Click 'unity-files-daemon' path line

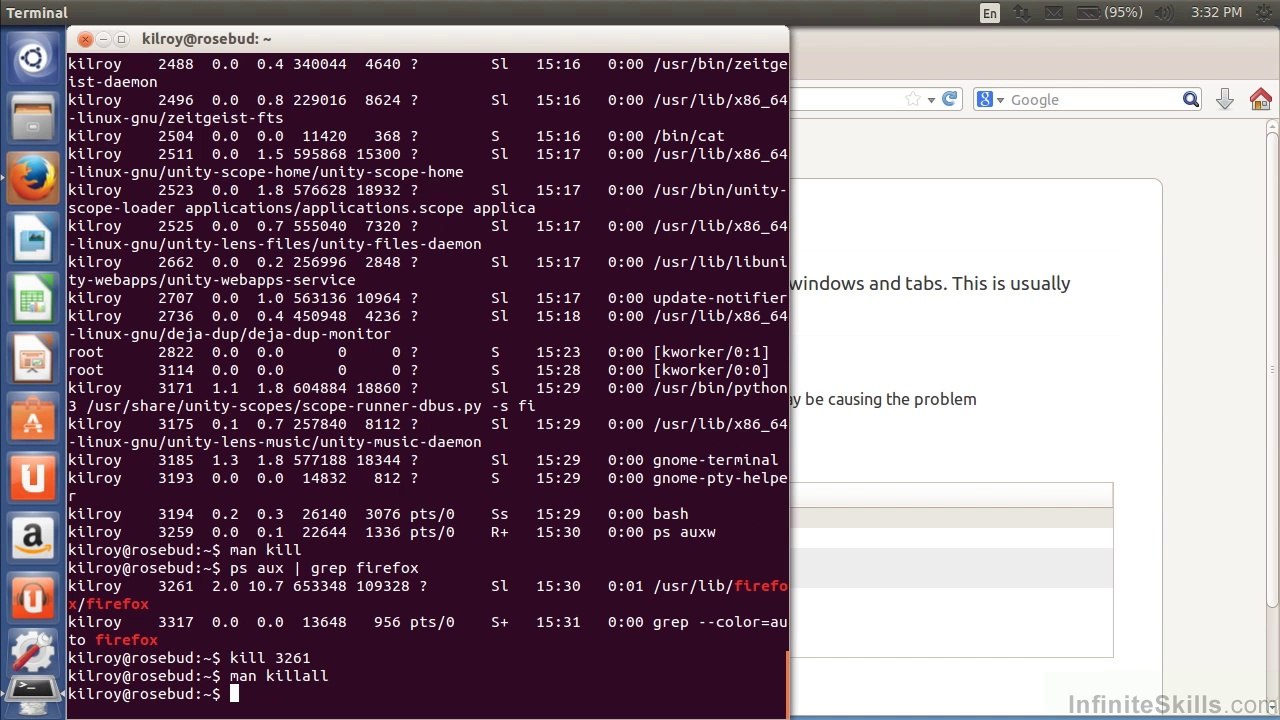pyautogui.click(x=275, y=244)
